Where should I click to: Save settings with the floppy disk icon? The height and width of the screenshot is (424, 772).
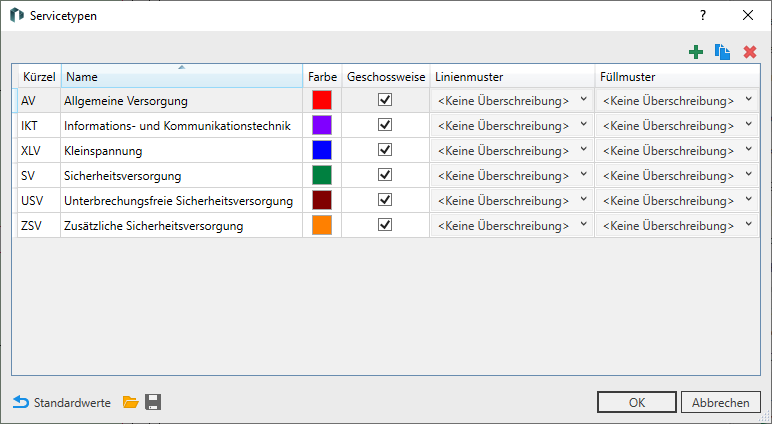point(153,402)
